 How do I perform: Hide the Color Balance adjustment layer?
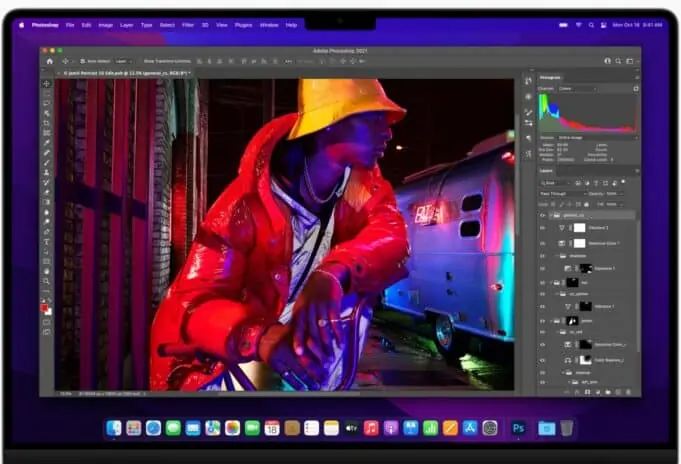(x=542, y=361)
